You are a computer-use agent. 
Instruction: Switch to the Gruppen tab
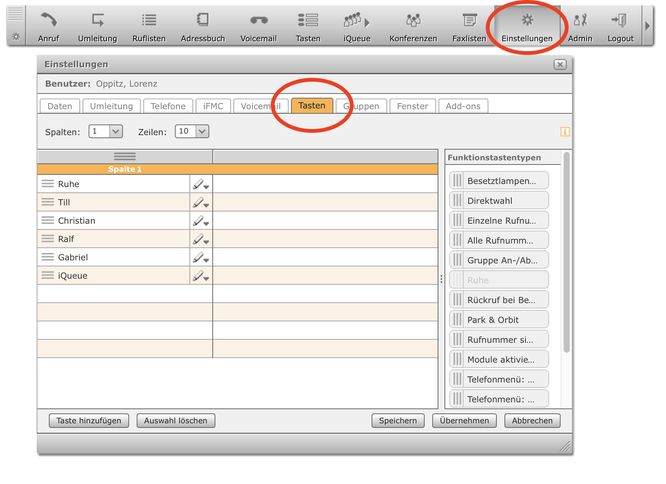[x=361, y=106]
